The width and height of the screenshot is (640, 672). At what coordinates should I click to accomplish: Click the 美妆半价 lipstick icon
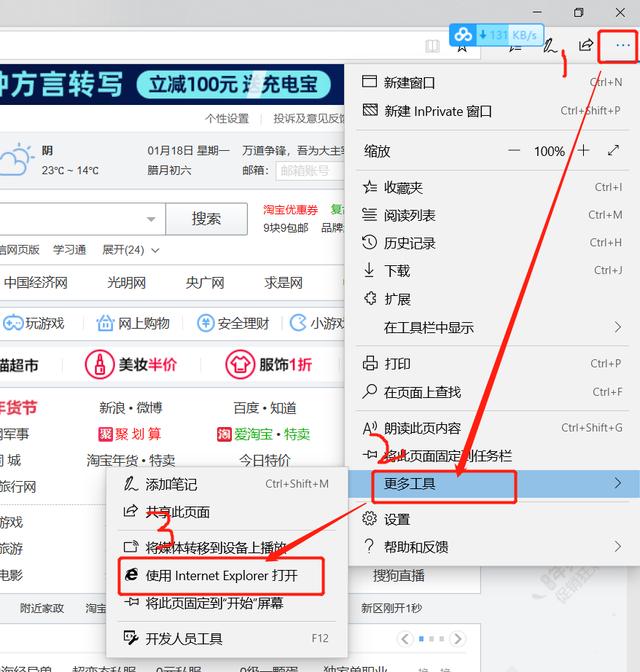click(x=99, y=364)
